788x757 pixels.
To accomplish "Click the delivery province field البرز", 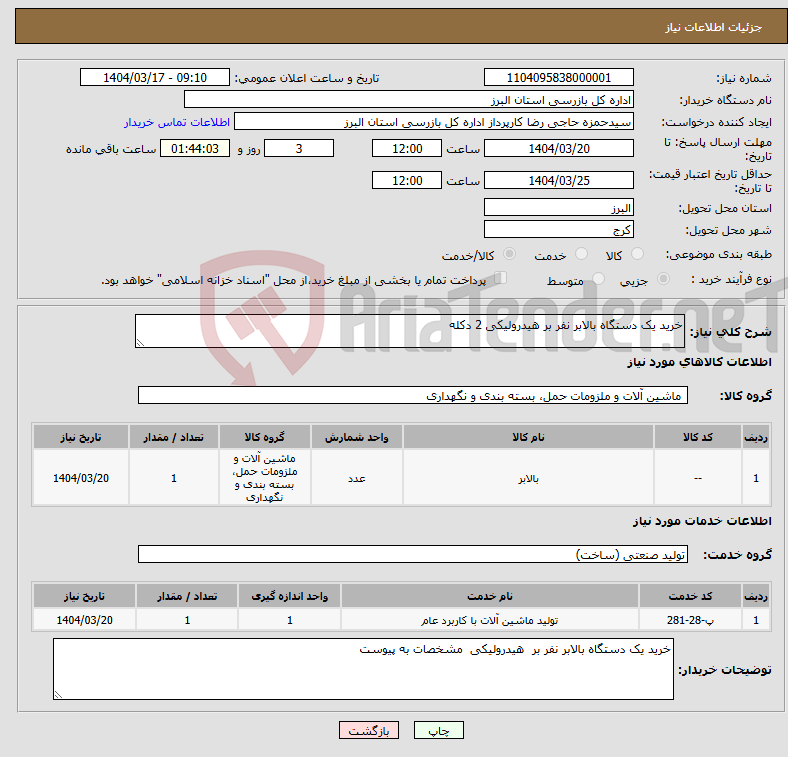I will click(558, 207).
